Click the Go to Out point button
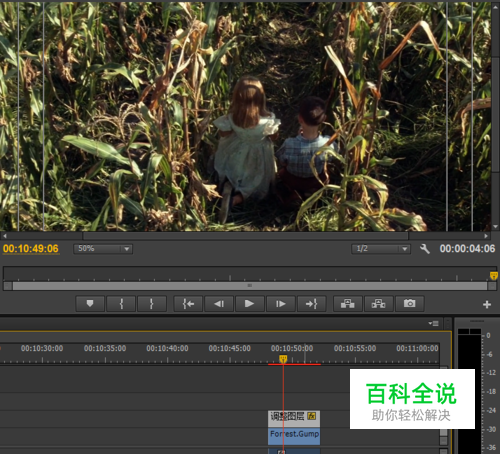Image resolution: width=500 pixels, height=454 pixels. [x=311, y=304]
